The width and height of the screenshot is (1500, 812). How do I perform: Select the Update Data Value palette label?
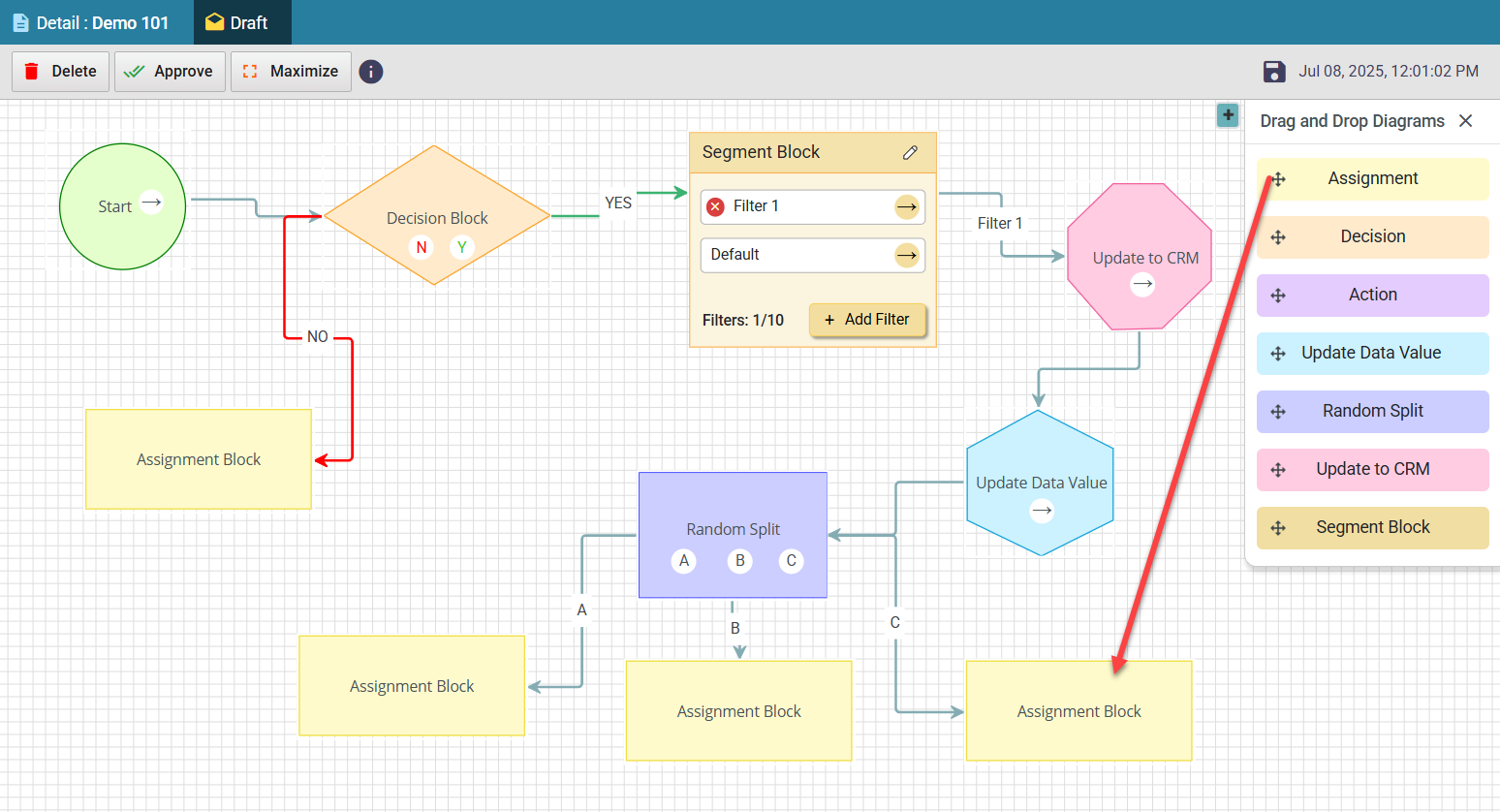pyautogui.click(x=1371, y=353)
